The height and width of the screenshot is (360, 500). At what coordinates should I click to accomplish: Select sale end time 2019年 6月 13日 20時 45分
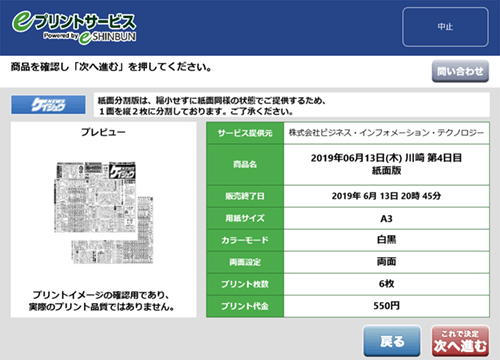386,196
